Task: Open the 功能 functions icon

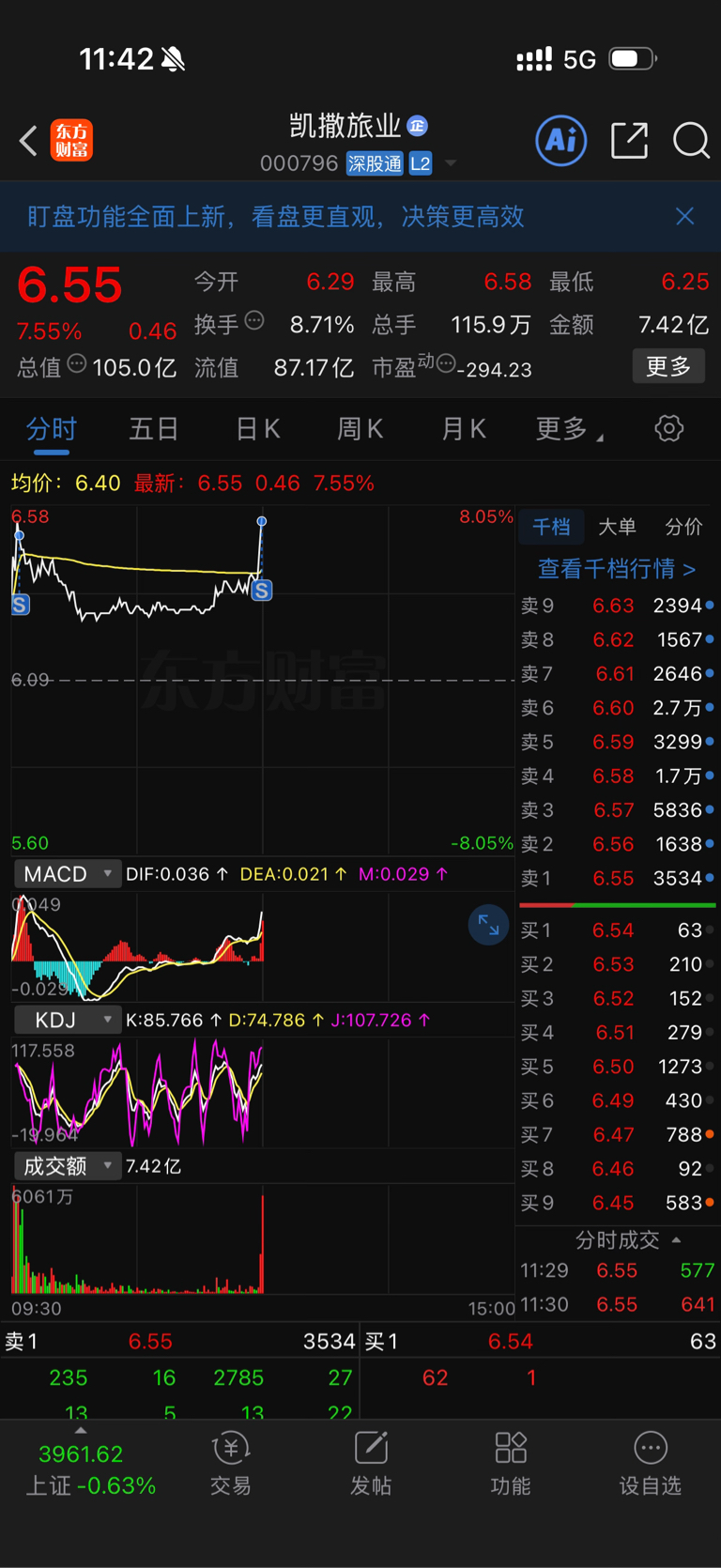Action: [x=511, y=1463]
